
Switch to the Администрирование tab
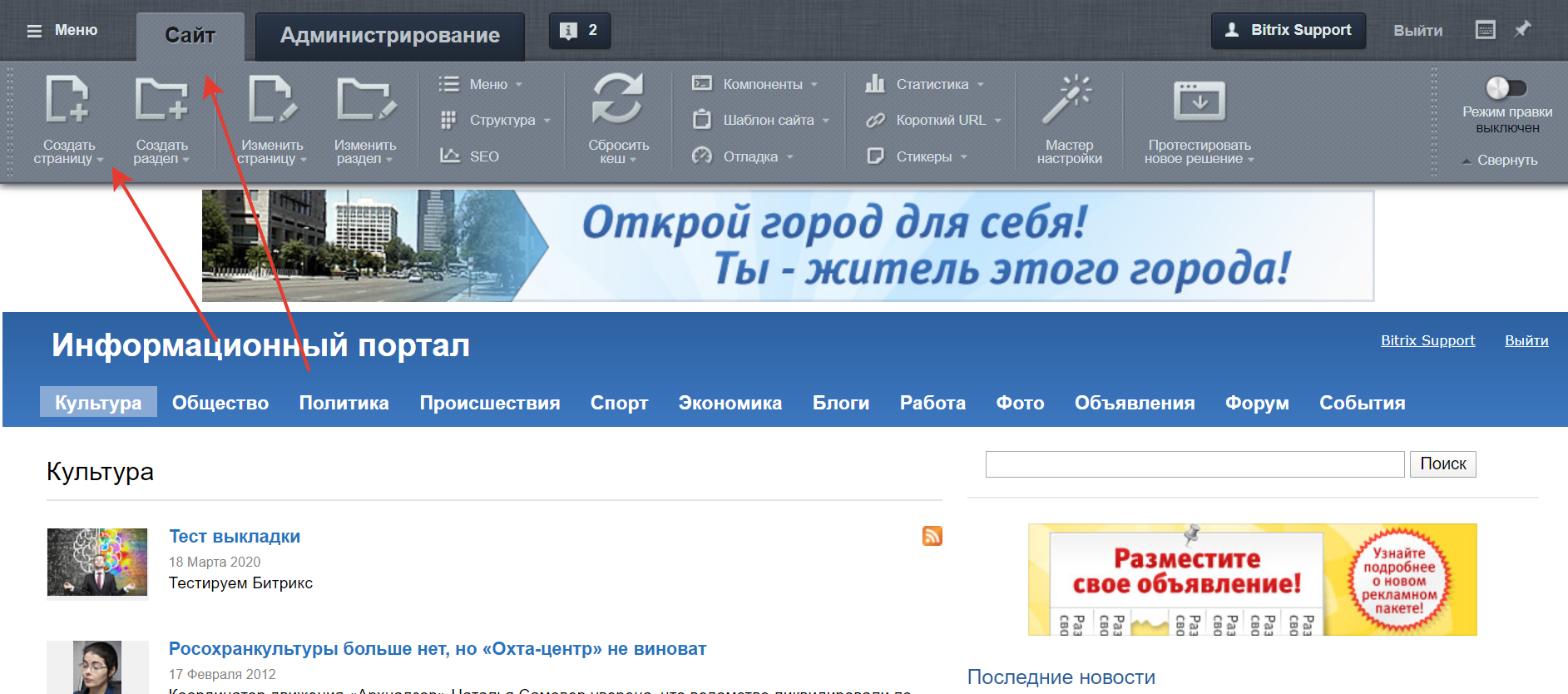coord(390,36)
